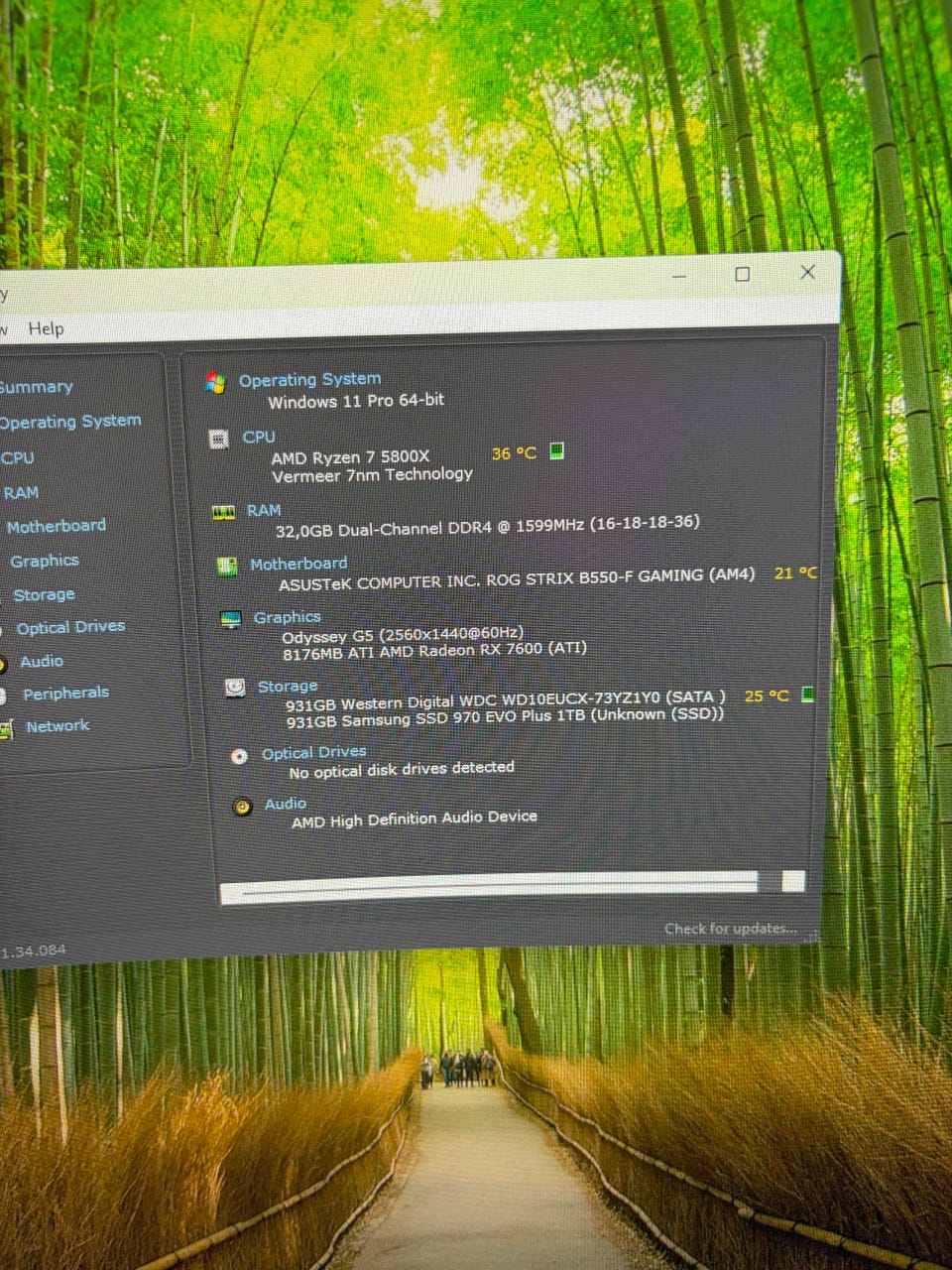Click the CPU heading link in summary
952x1270 pixels.
click(259, 437)
